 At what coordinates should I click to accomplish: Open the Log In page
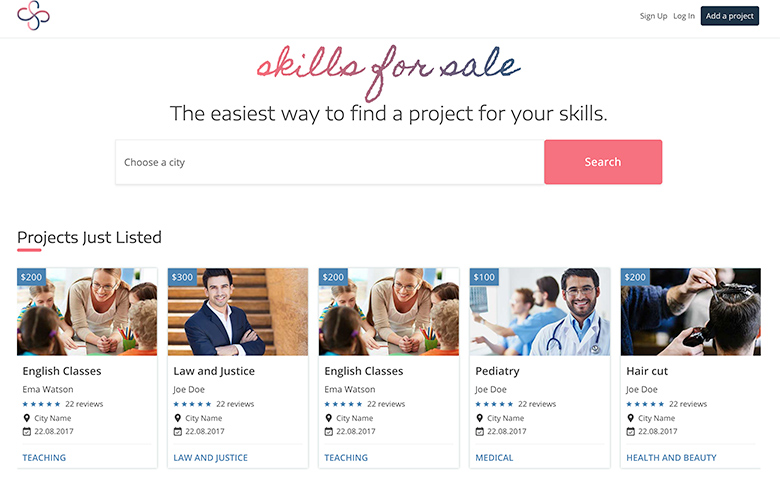(684, 16)
